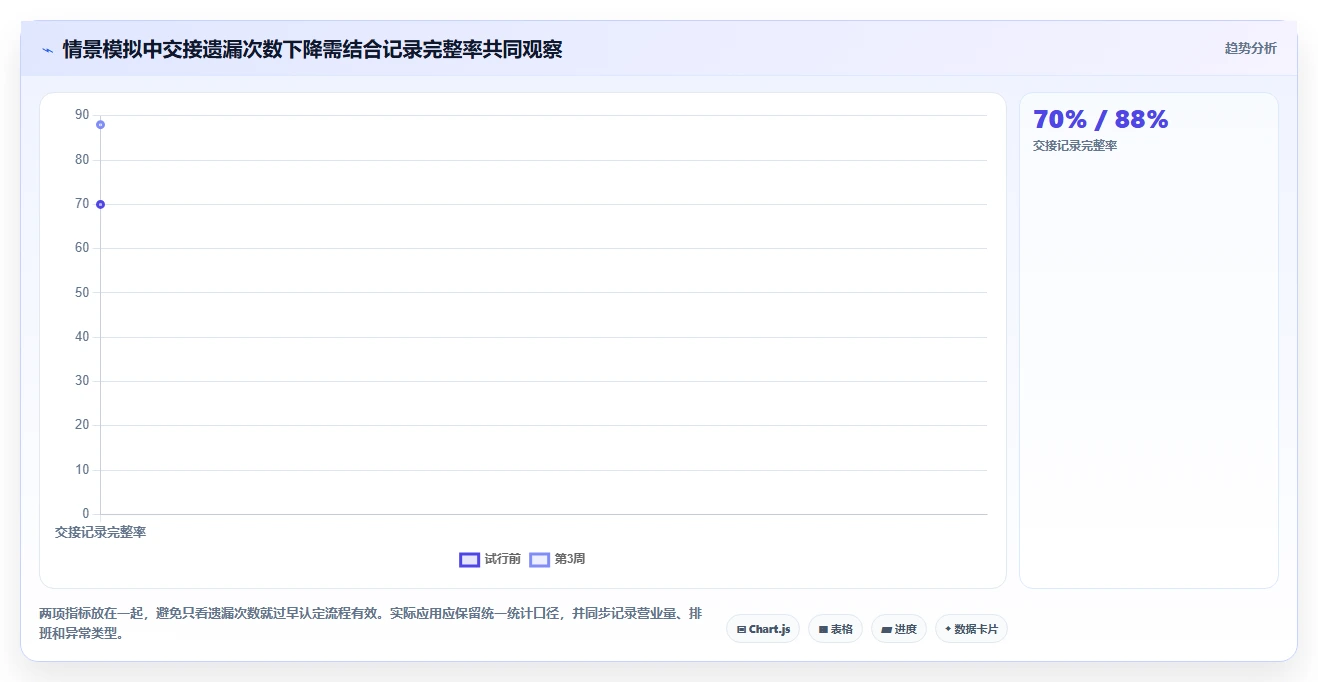Open the 趋势分析 label

[1250, 48]
